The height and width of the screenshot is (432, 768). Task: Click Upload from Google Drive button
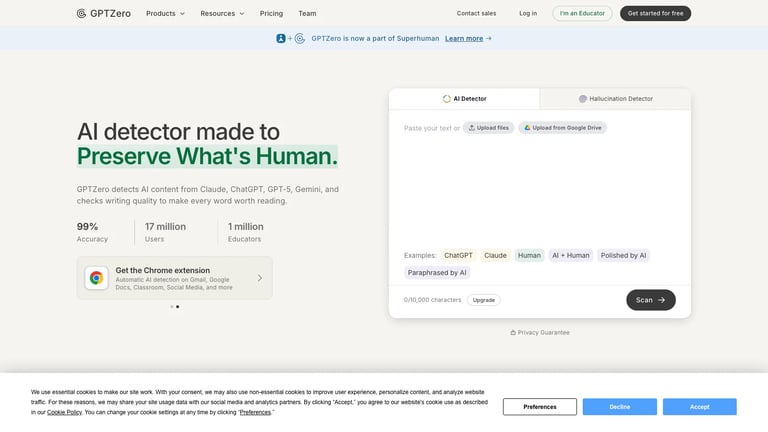pyautogui.click(x=563, y=128)
